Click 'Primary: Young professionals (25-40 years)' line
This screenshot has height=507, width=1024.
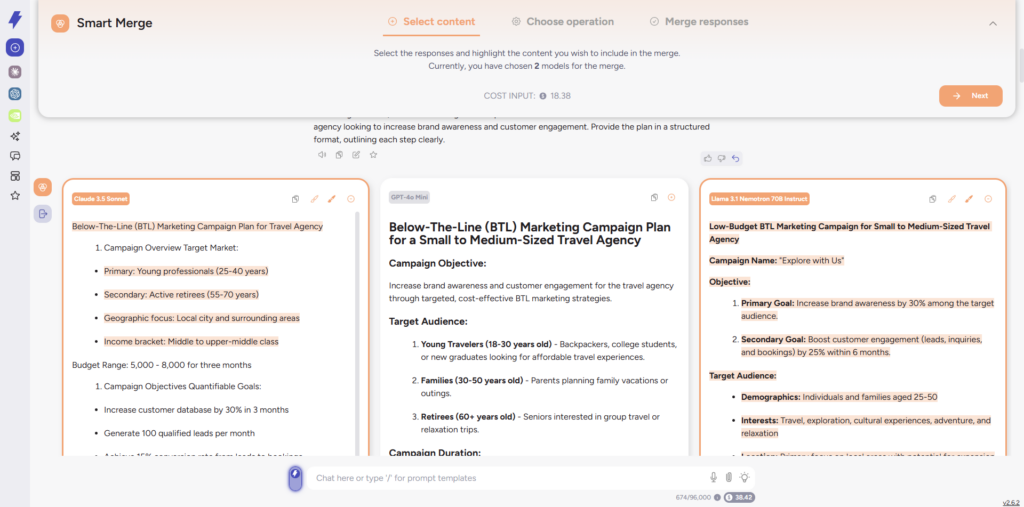[186, 271]
